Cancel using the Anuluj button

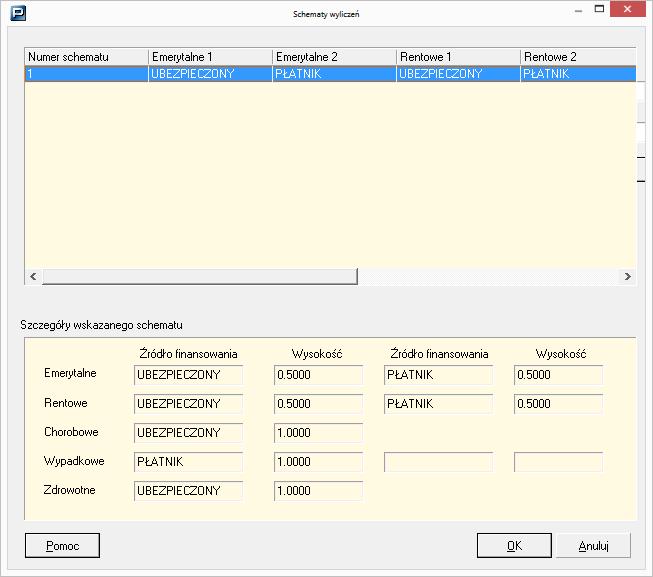tap(593, 545)
